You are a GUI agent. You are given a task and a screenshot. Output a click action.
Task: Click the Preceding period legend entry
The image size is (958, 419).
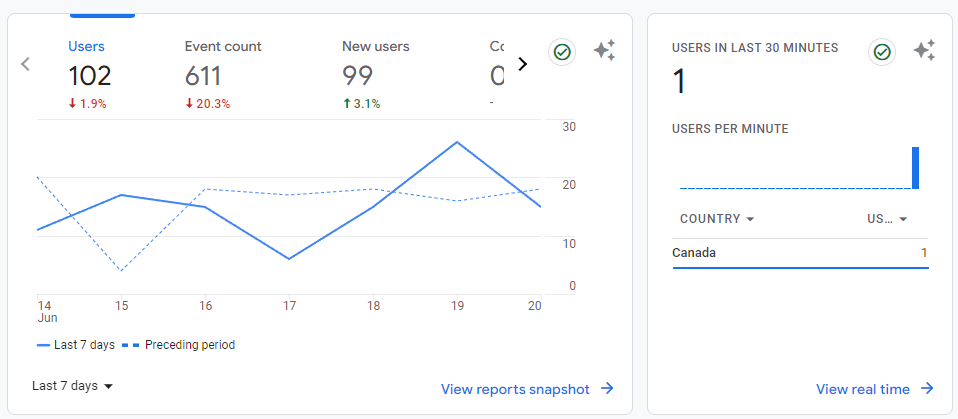[x=179, y=345]
